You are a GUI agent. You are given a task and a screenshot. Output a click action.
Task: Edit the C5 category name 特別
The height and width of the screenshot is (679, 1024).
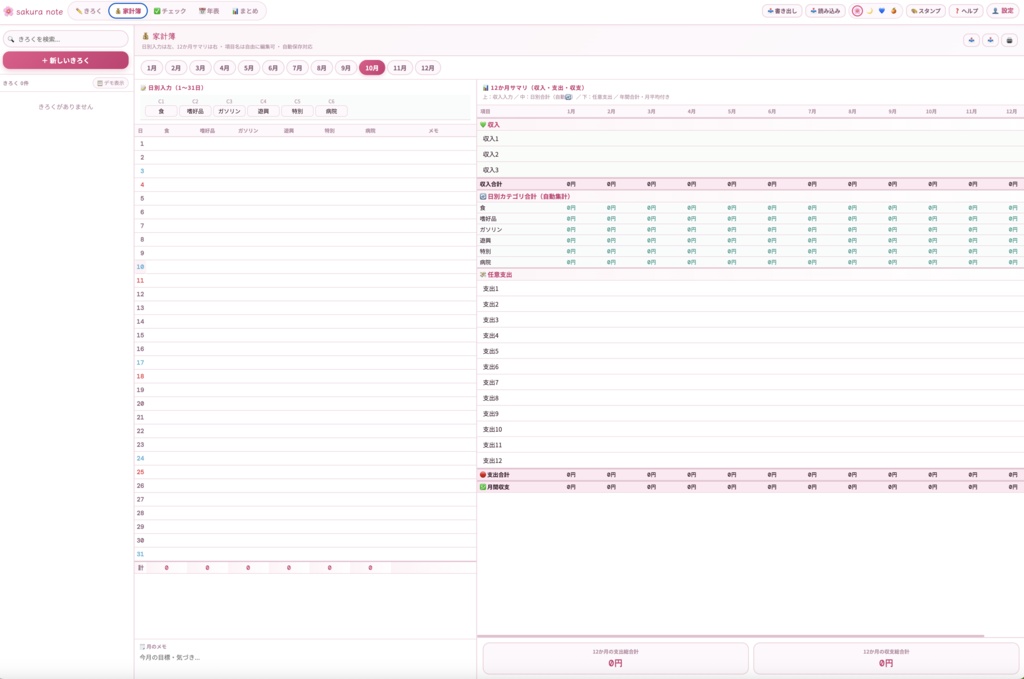pos(297,111)
